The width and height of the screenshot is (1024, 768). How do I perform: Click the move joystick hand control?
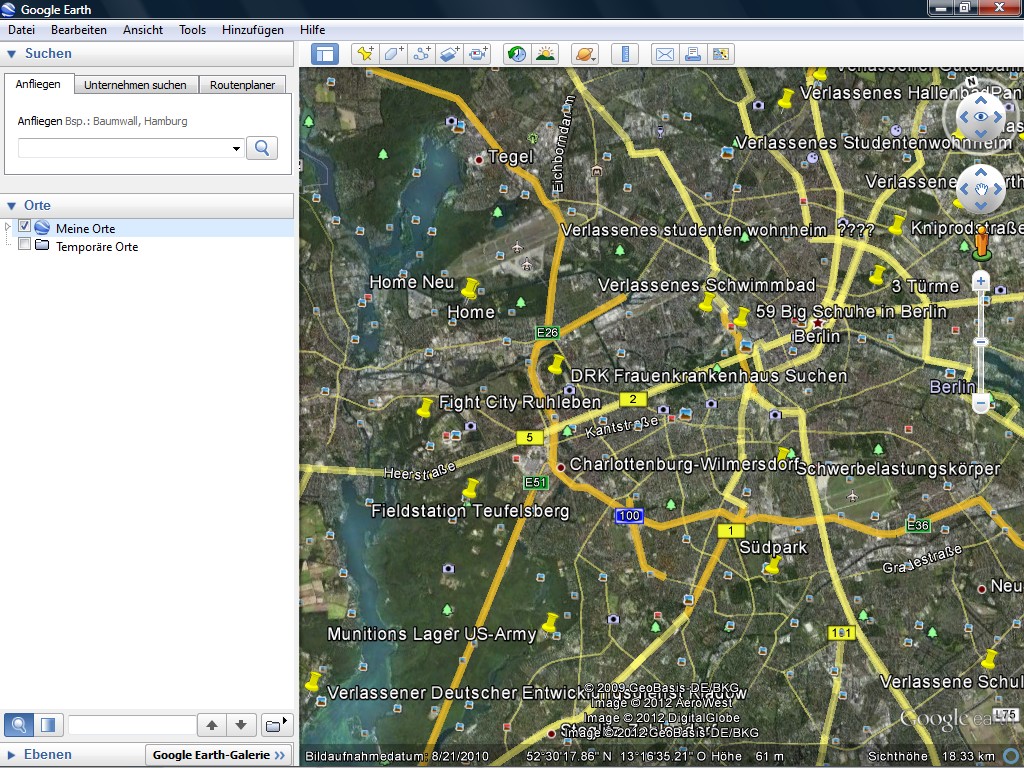[980, 189]
